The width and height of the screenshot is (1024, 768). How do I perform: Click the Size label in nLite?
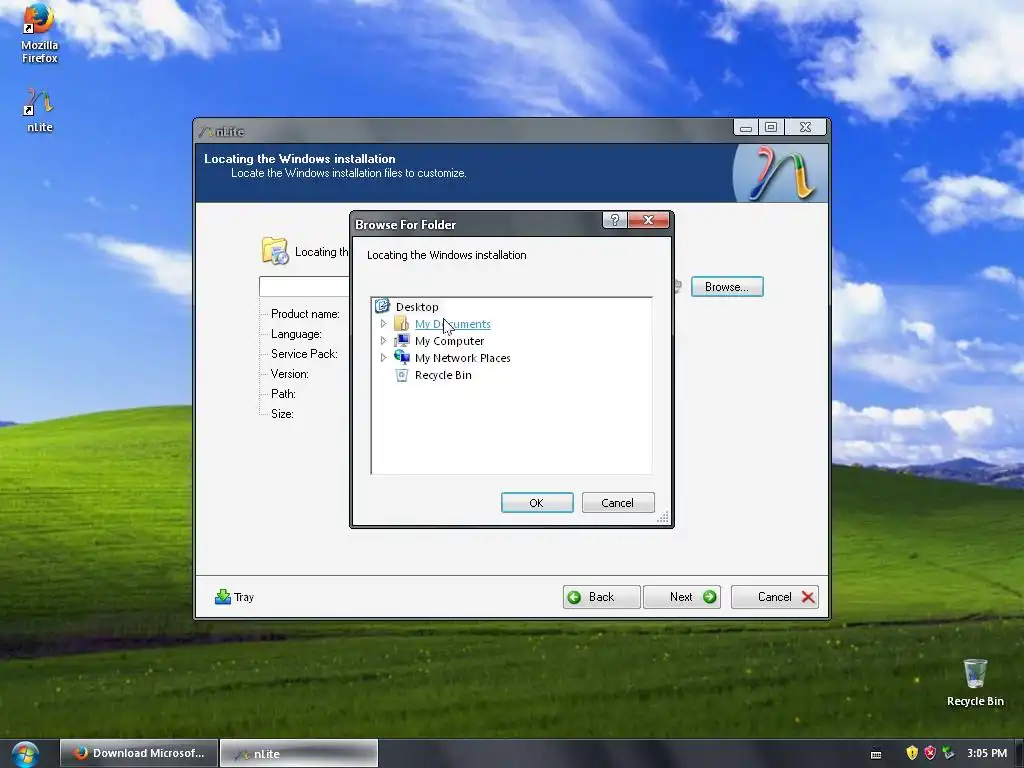[281, 414]
